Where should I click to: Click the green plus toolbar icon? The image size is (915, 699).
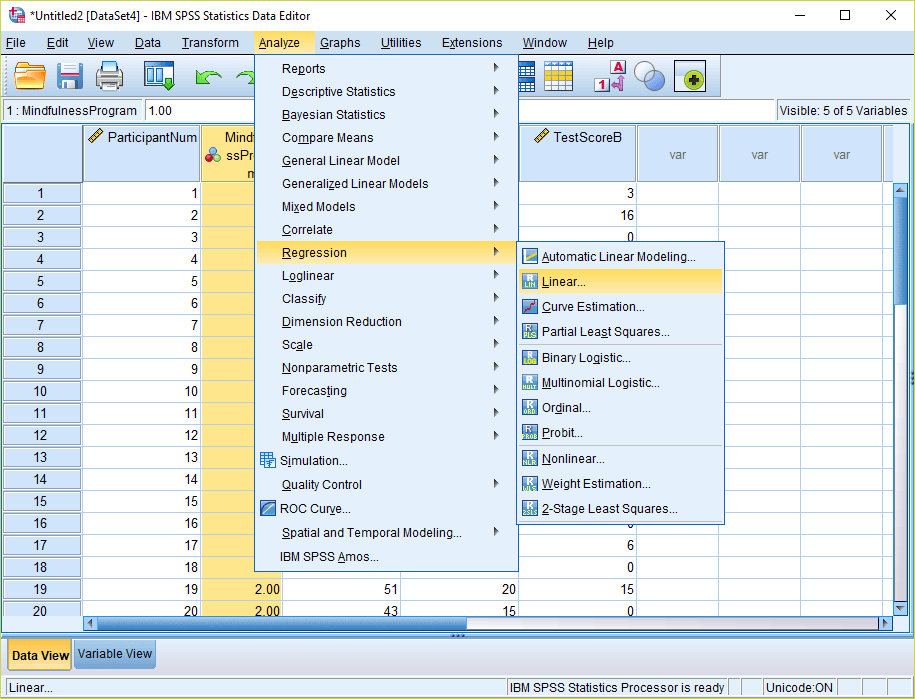click(x=690, y=77)
